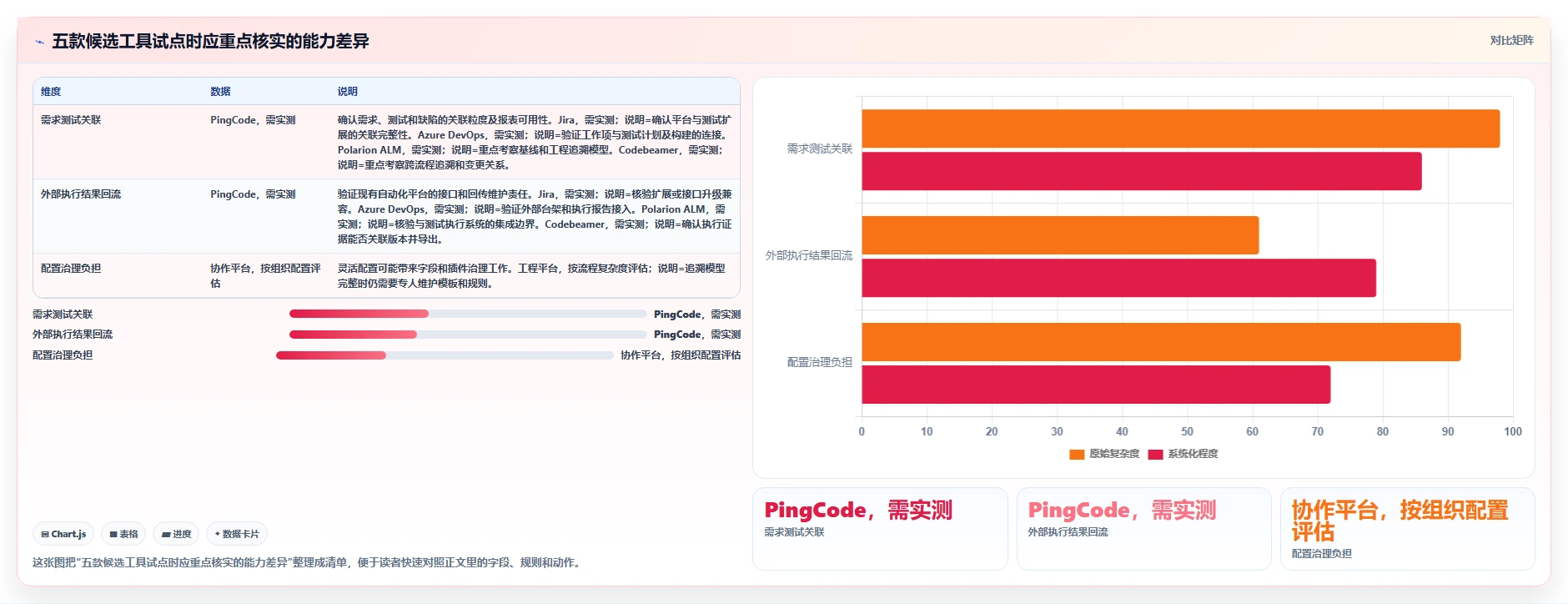Click the x-axis tick value 100

pyautogui.click(x=1512, y=431)
